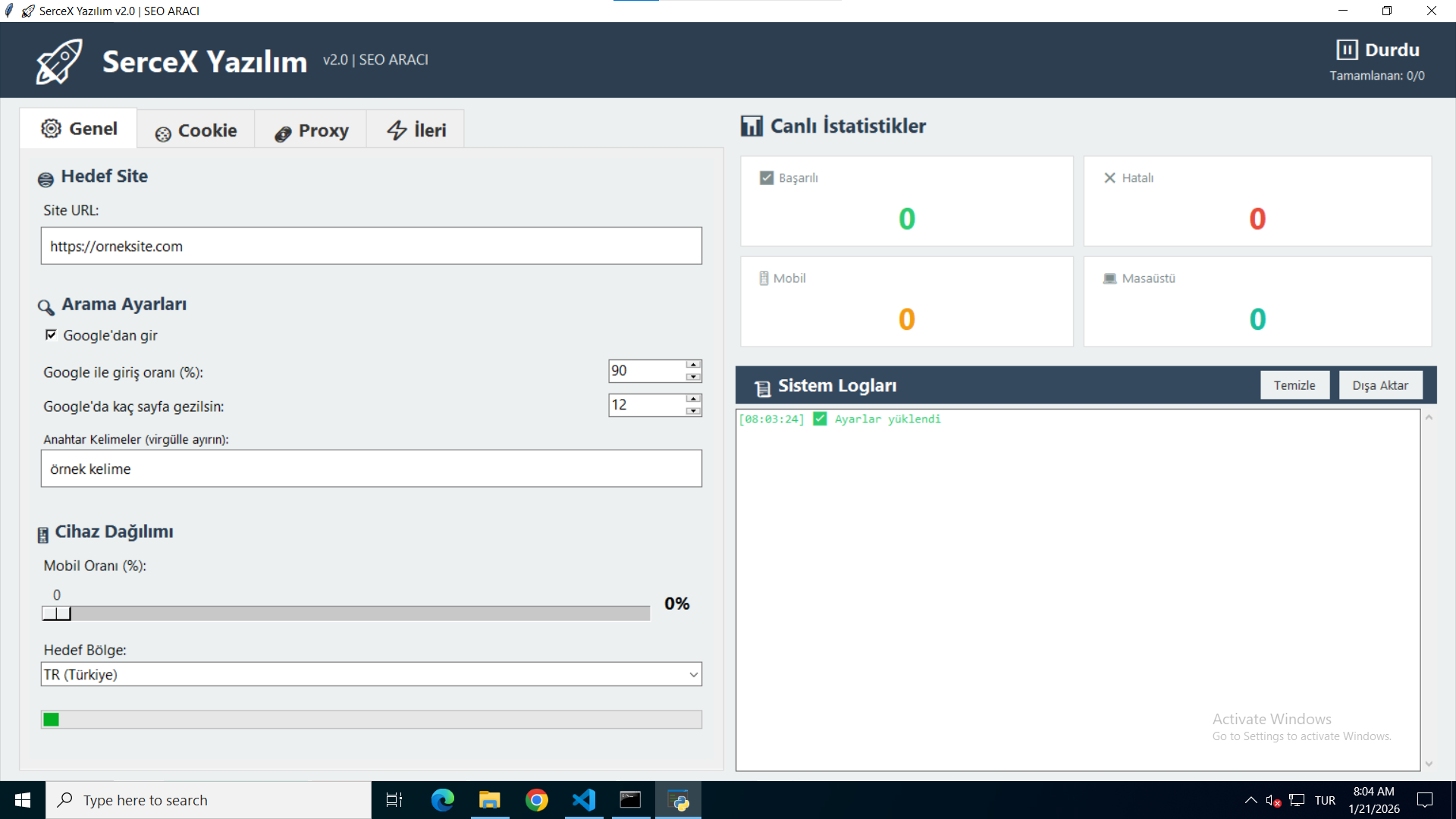The image size is (1456, 819).
Task: Click the Python app taskbar icon
Action: pos(678,800)
